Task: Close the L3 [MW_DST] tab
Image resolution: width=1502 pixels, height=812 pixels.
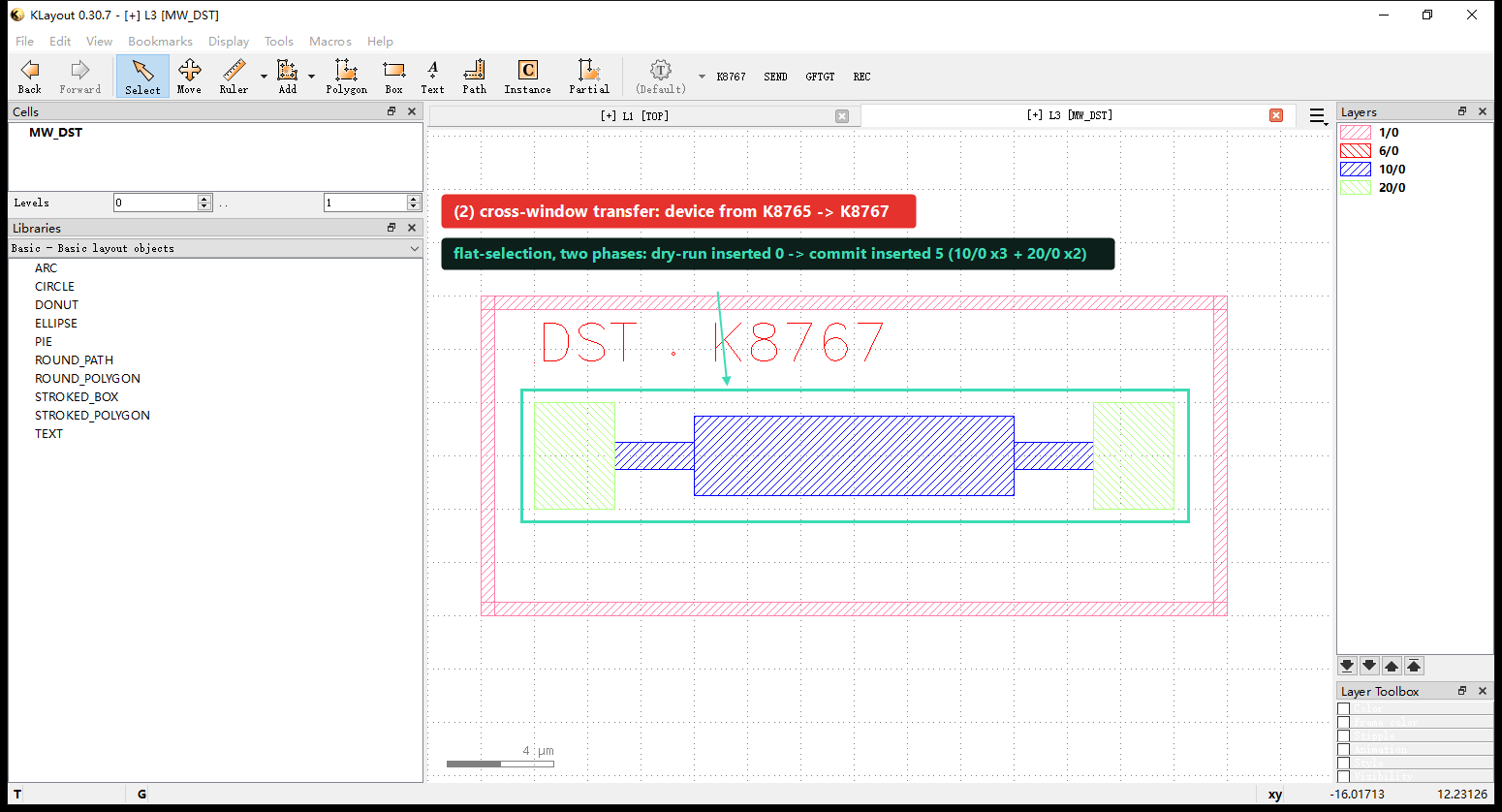Action: [1276, 115]
